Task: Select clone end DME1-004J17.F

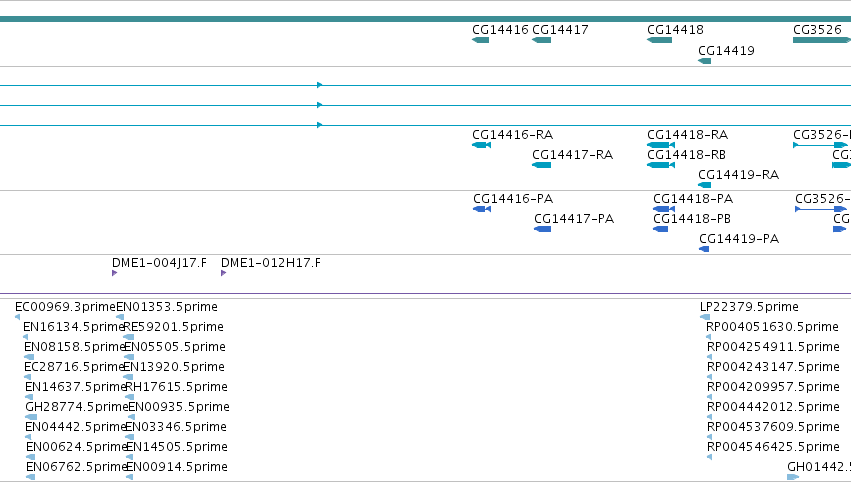Action: click(x=159, y=263)
